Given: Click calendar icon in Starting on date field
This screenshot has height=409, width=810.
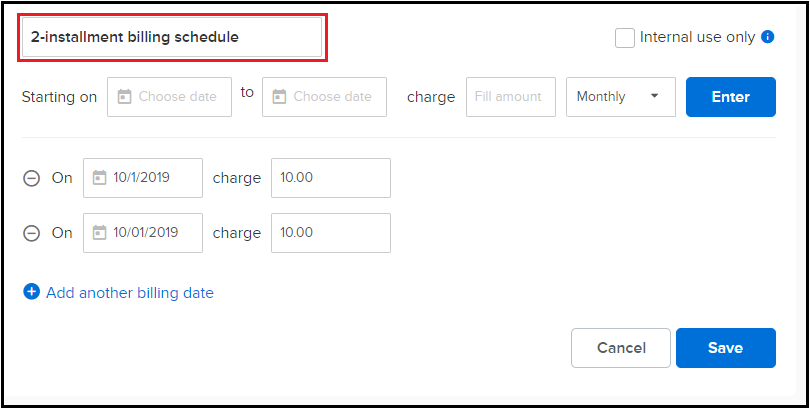Looking at the screenshot, I should (x=124, y=97).
